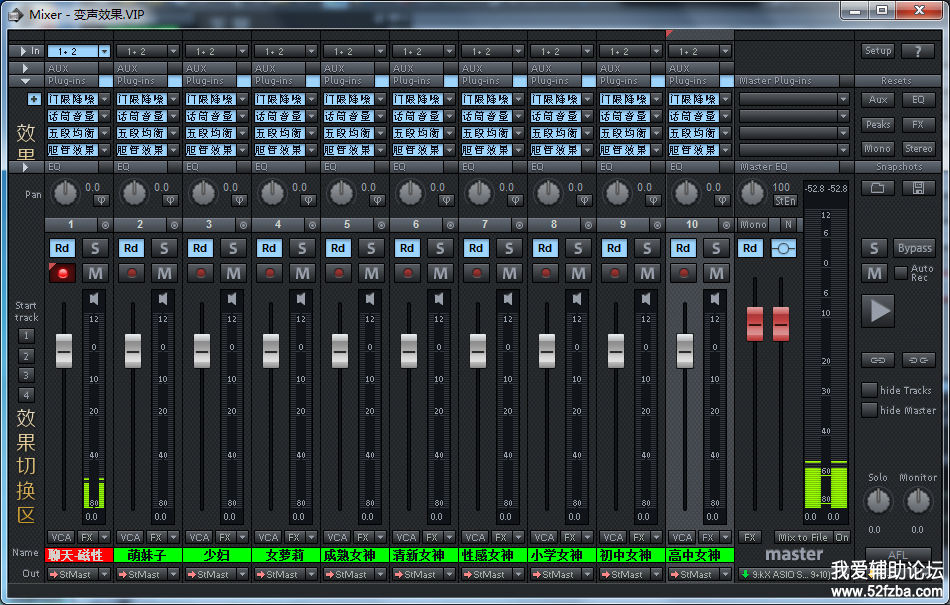Image resolution: width=950 pixels, height=605 pixels.
Task: Expand the EQ section with left arrow
Action: (25, 166)
